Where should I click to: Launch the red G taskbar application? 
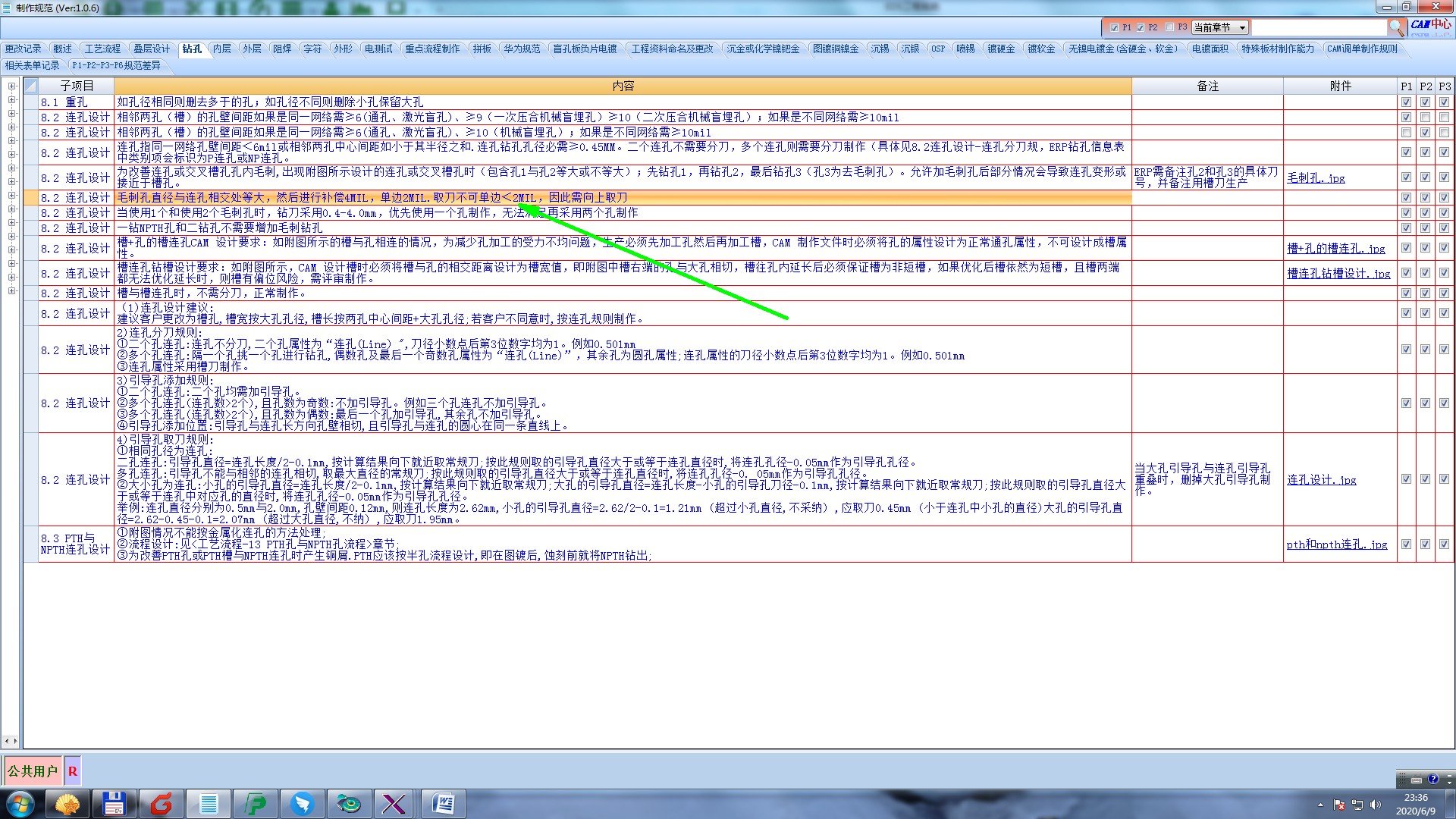pyautogui.click(x=162, y=803)
